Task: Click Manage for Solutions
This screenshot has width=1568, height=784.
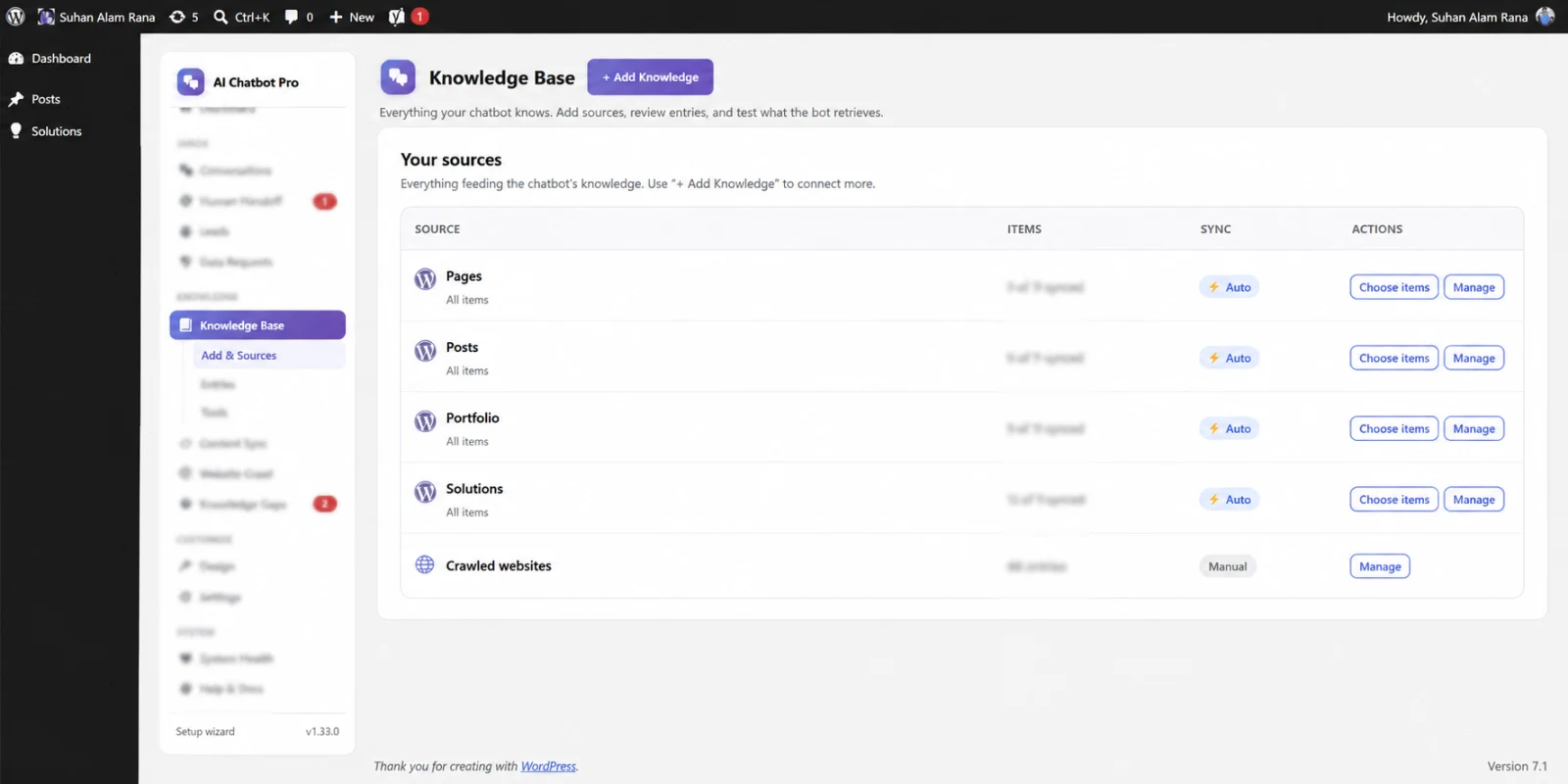Action: coord(1474,500)
